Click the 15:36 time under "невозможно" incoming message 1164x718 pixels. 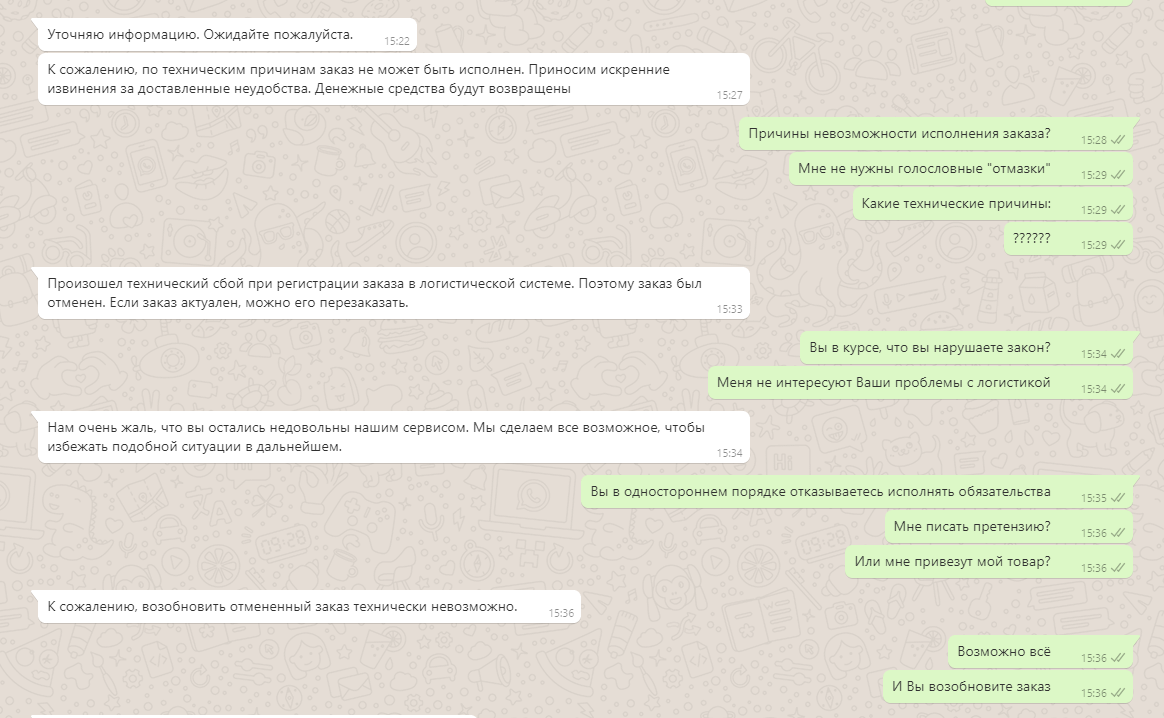point(560,613)
